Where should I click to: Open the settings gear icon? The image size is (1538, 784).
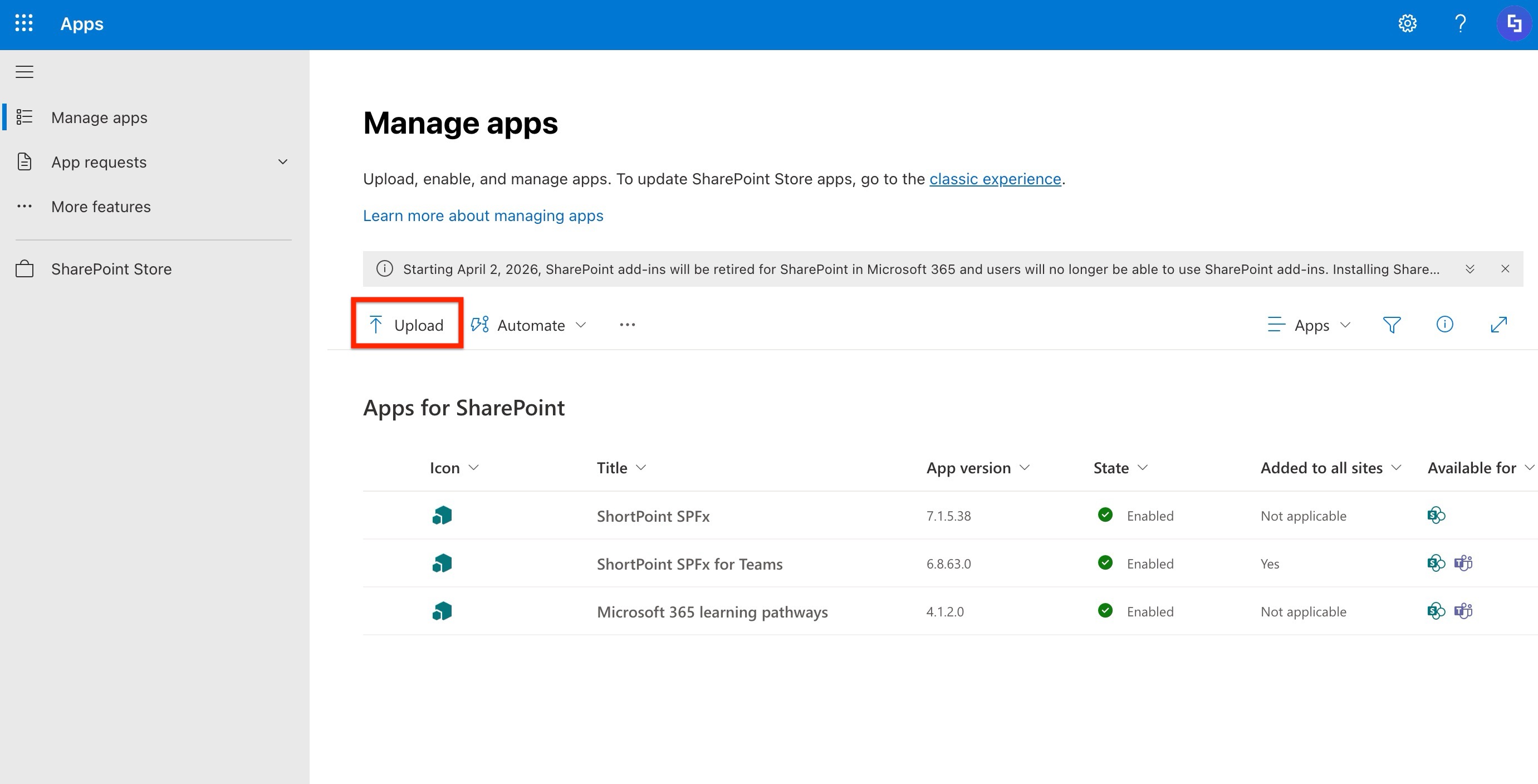(1407, 24)
